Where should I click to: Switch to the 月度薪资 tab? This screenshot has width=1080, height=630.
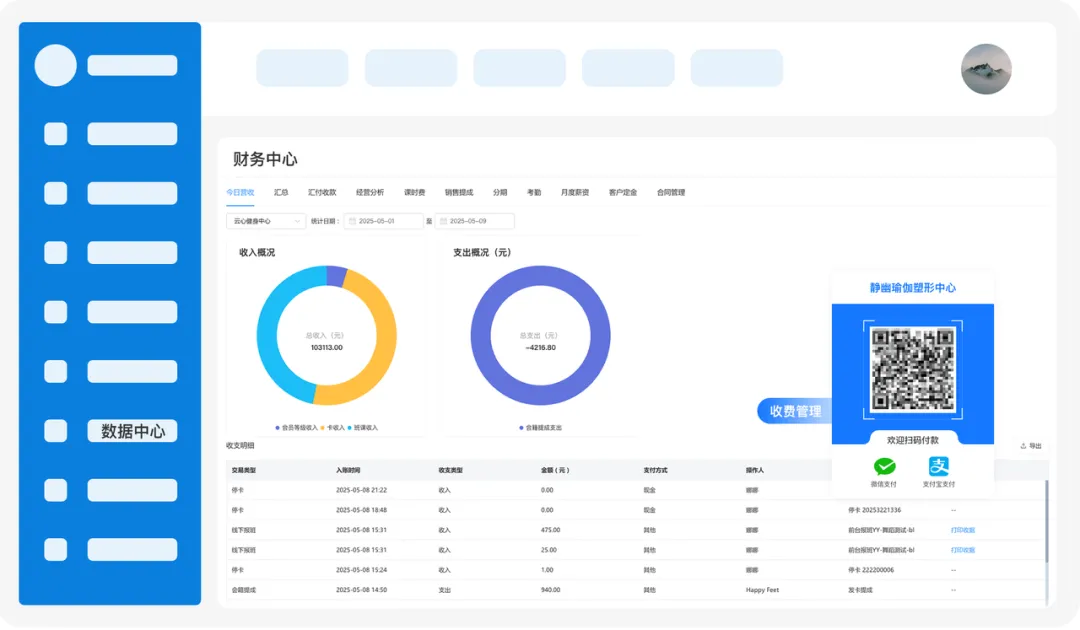pos(574,192)
